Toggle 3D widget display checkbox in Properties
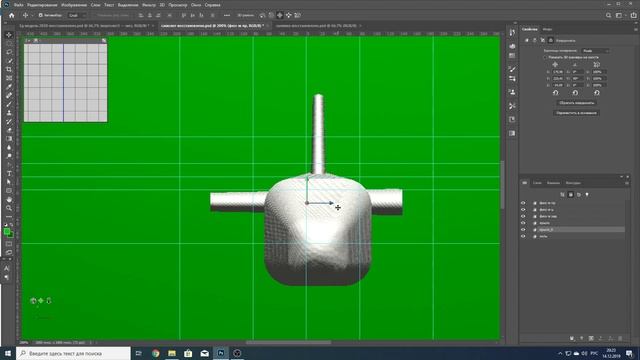640x360 pixels. 545,58
